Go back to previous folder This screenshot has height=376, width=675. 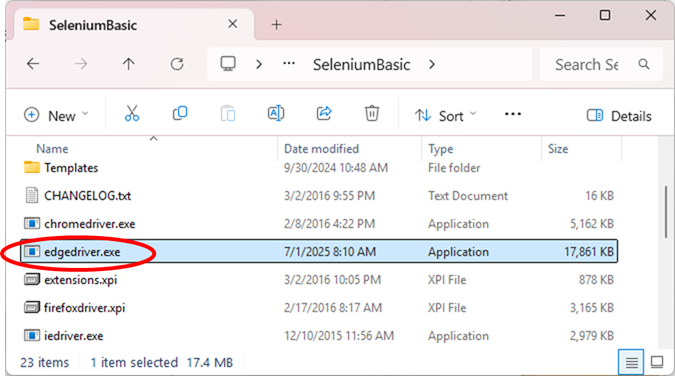(33, 64)
